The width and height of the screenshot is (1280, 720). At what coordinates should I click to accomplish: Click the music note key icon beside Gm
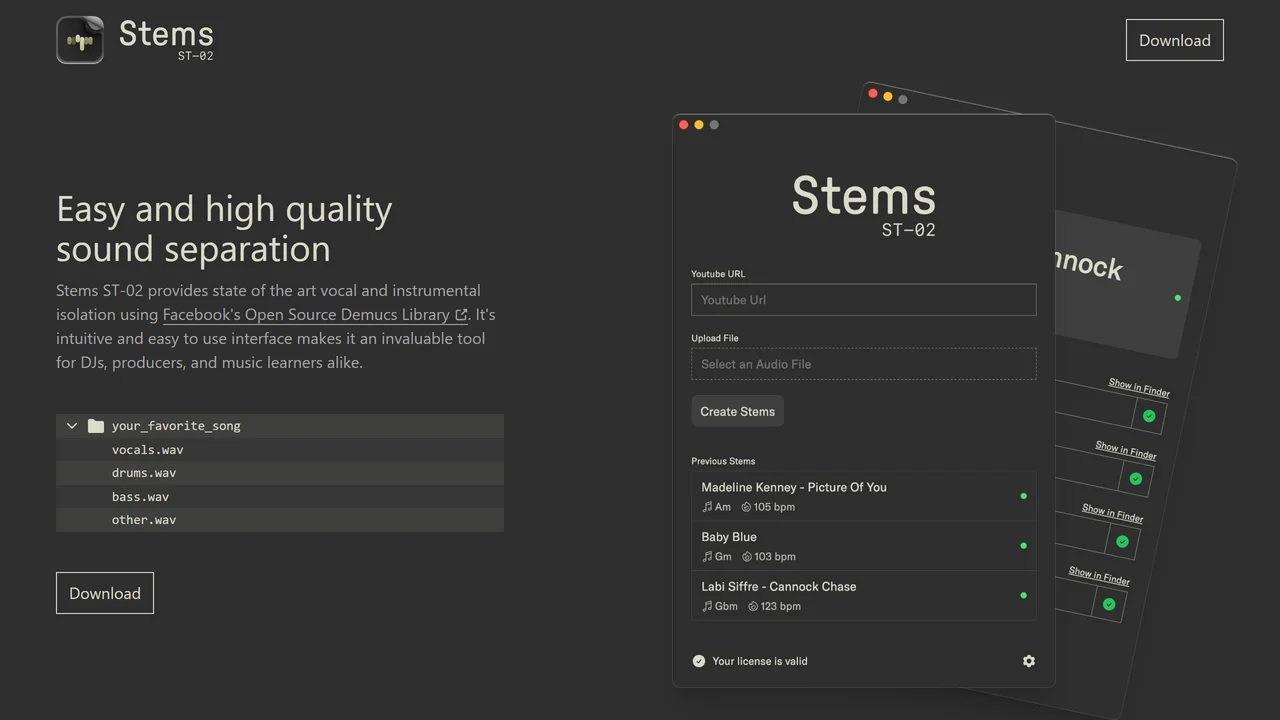707,557
